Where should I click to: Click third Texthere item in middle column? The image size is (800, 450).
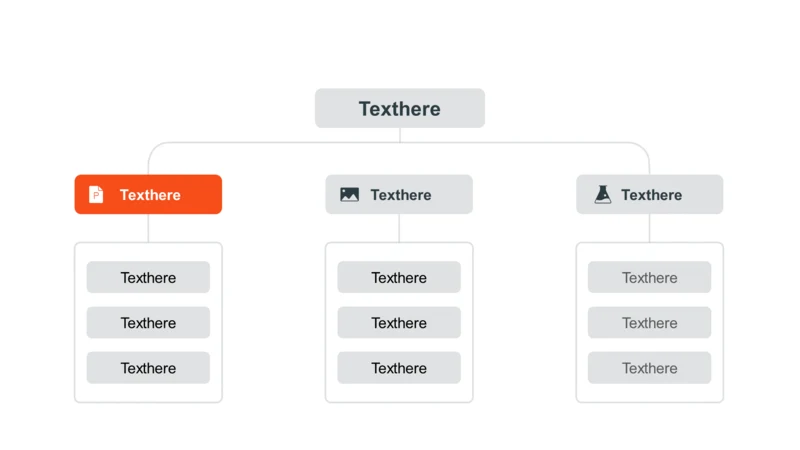click(399, 368)
